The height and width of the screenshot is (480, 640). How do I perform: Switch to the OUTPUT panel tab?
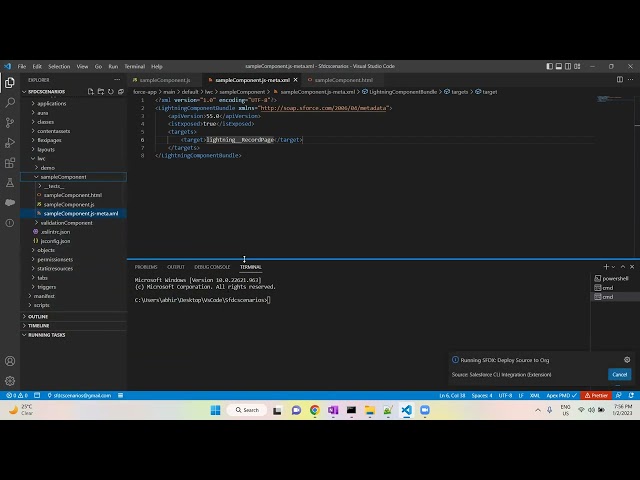click(176, 267)
